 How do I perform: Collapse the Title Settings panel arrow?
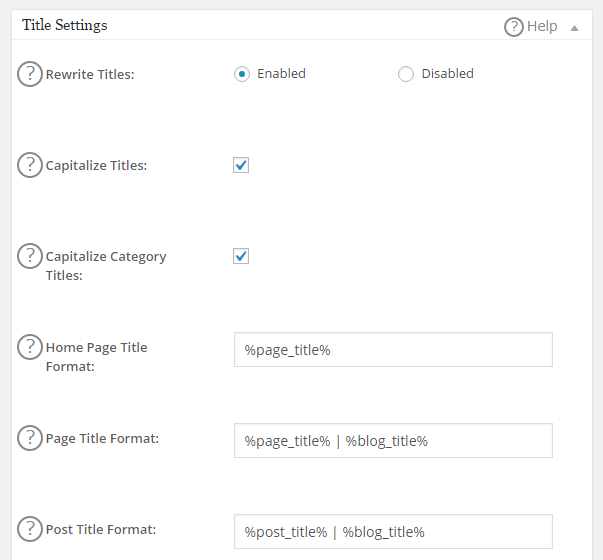click(x=574, y=28)
